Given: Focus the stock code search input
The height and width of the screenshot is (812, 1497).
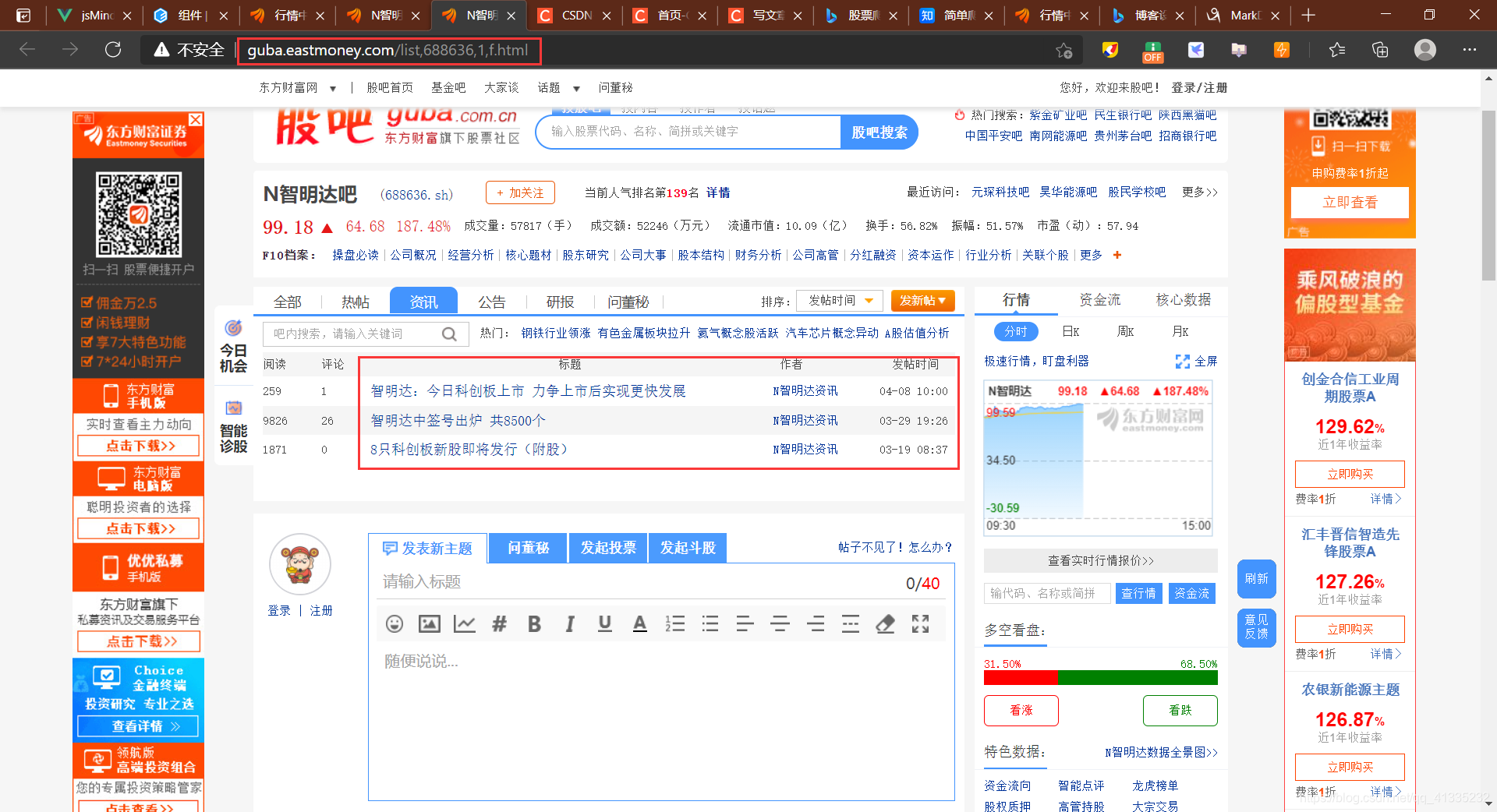Looking at the screenshot, I should click(x=1047, y=593).
